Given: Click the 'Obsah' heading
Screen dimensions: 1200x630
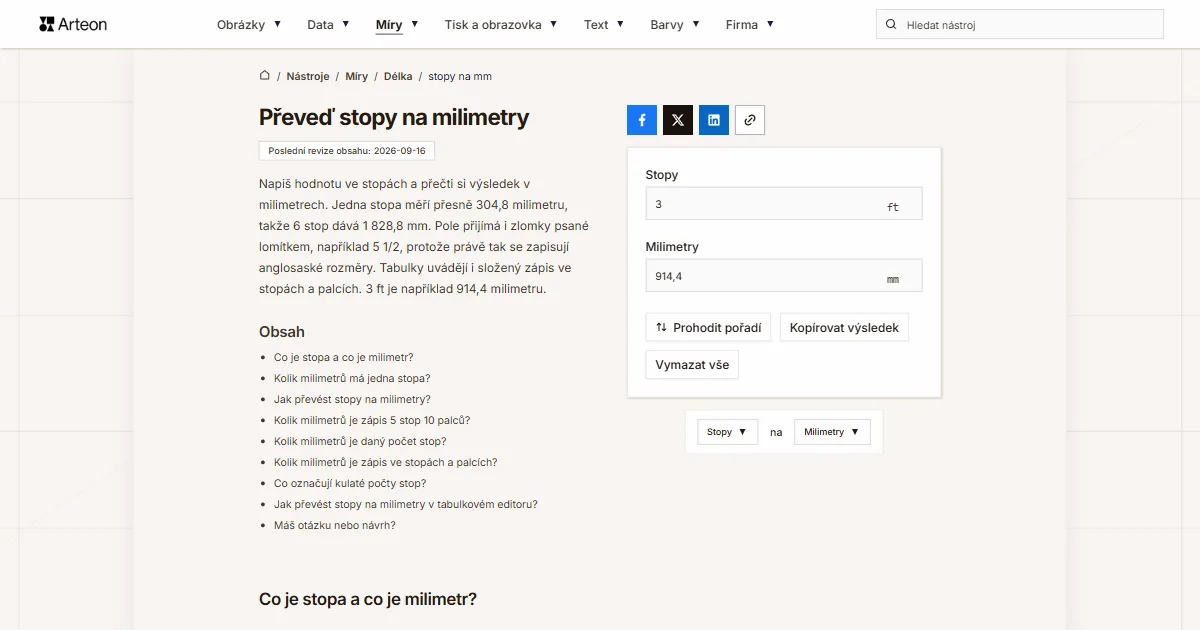Looking at the screenshot, I should [x=282, y=332].
